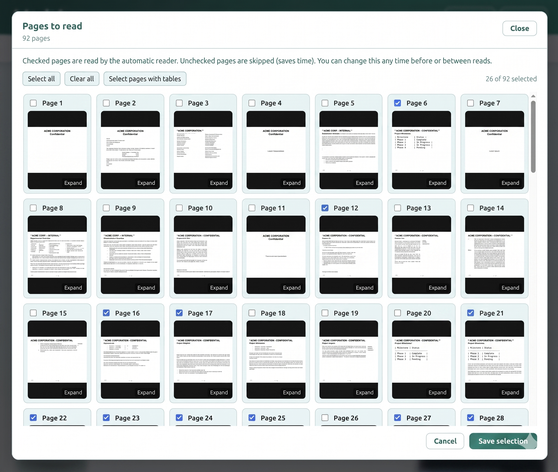Click the Page 8 thumbnail
The height and width of the screenshot is (472, 558).
coord(57,255)
